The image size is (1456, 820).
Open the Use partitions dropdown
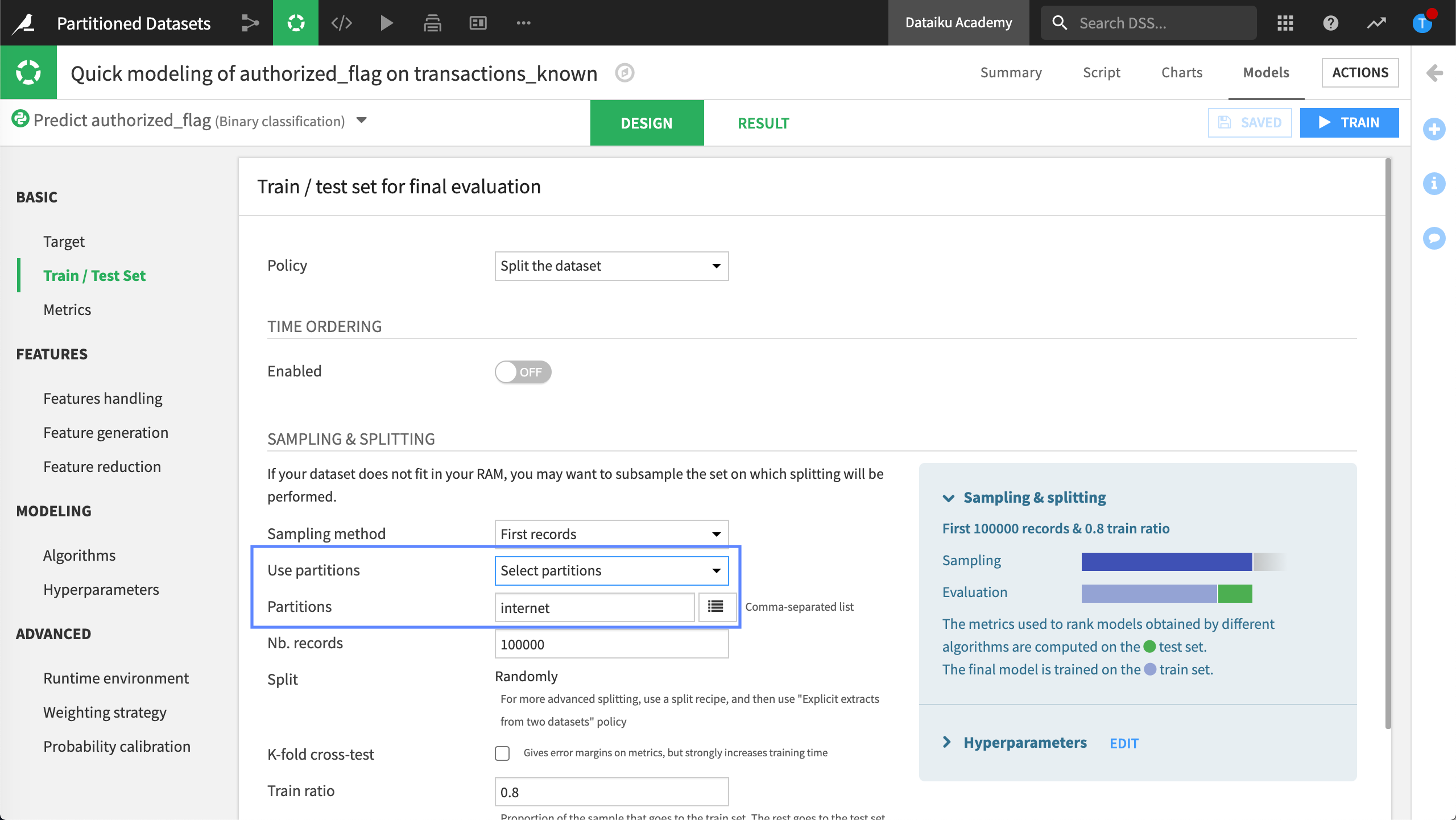[x=611, y=570]
